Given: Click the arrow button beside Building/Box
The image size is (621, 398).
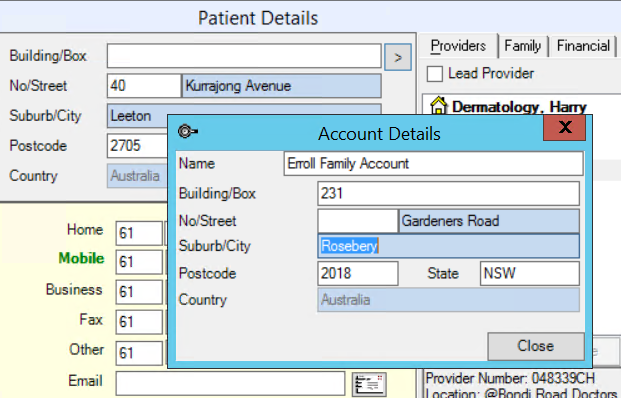Looking at the screenshot, I should click(398, 57).
